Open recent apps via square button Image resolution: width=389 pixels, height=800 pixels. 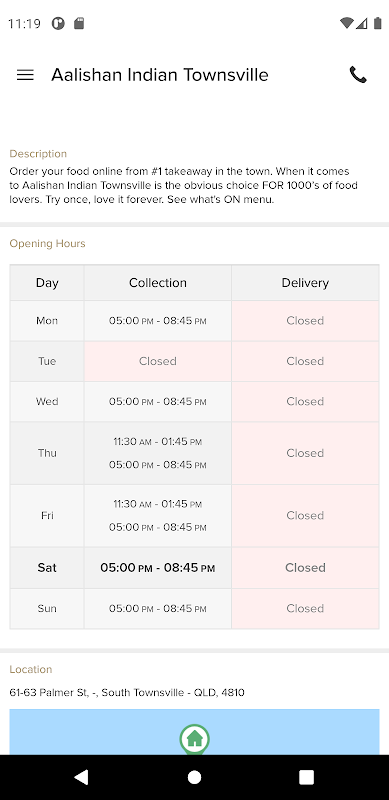click(306, 777)
